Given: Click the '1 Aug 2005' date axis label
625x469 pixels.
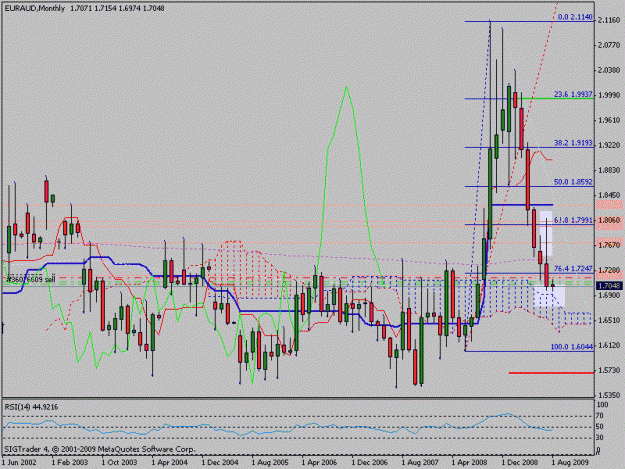Looking at the screenshot, I should point(270,462).
